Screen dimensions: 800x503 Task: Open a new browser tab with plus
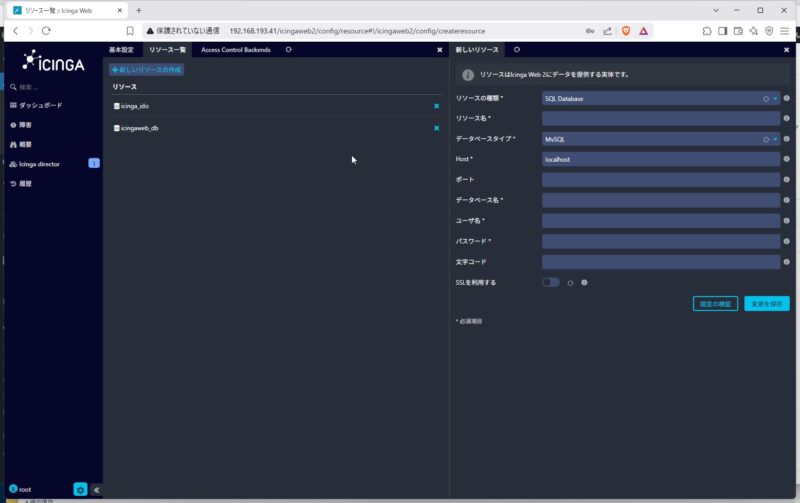point(138,10)
